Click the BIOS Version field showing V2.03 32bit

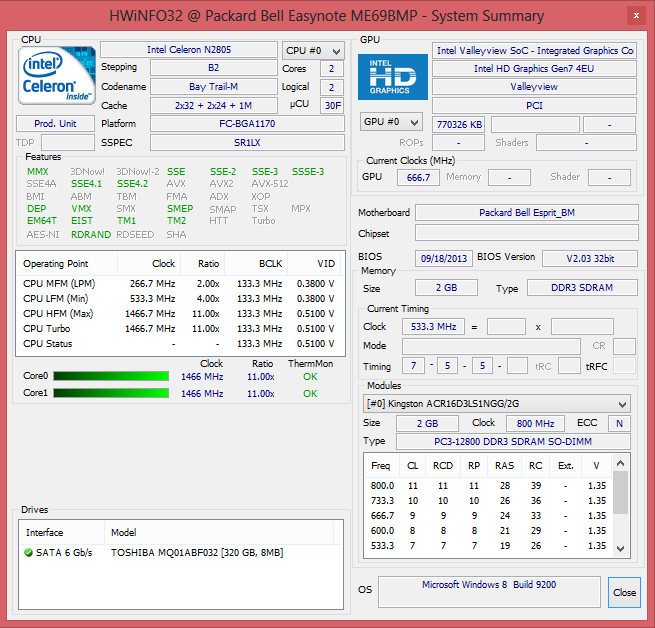[x=590, y=258]
